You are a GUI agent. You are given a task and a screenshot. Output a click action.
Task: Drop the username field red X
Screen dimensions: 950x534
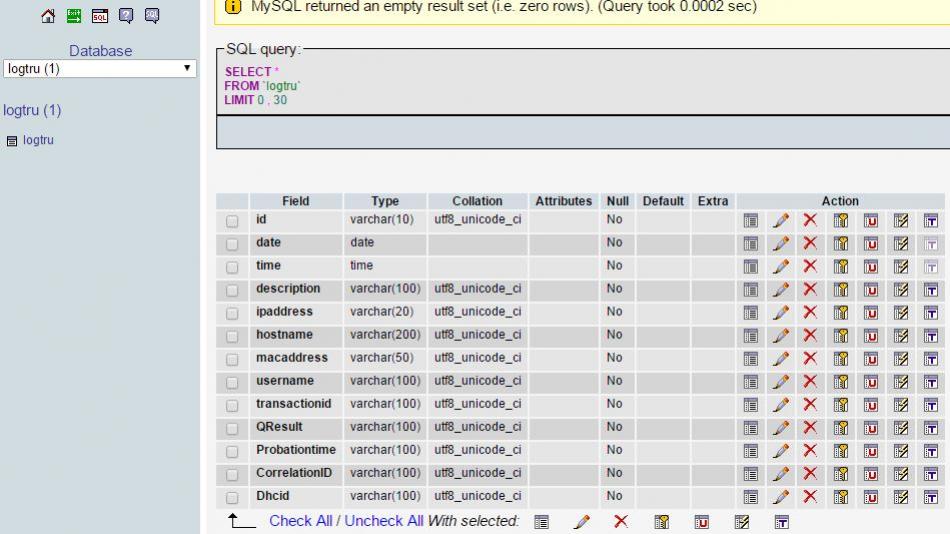pyautogui.click(x=810, y=381)
